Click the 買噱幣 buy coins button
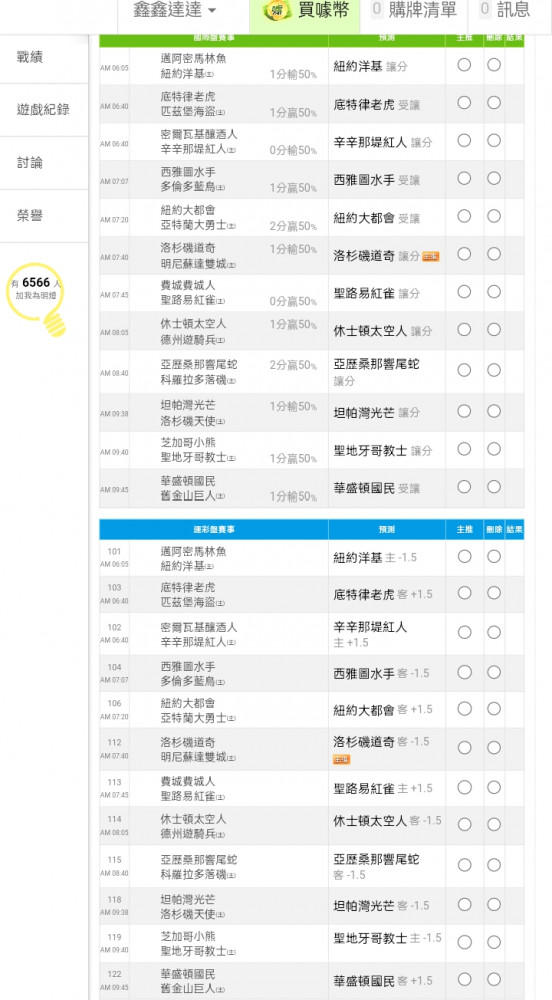The width and height of the screenshot is (552, 1000). [x=305, y=10]
